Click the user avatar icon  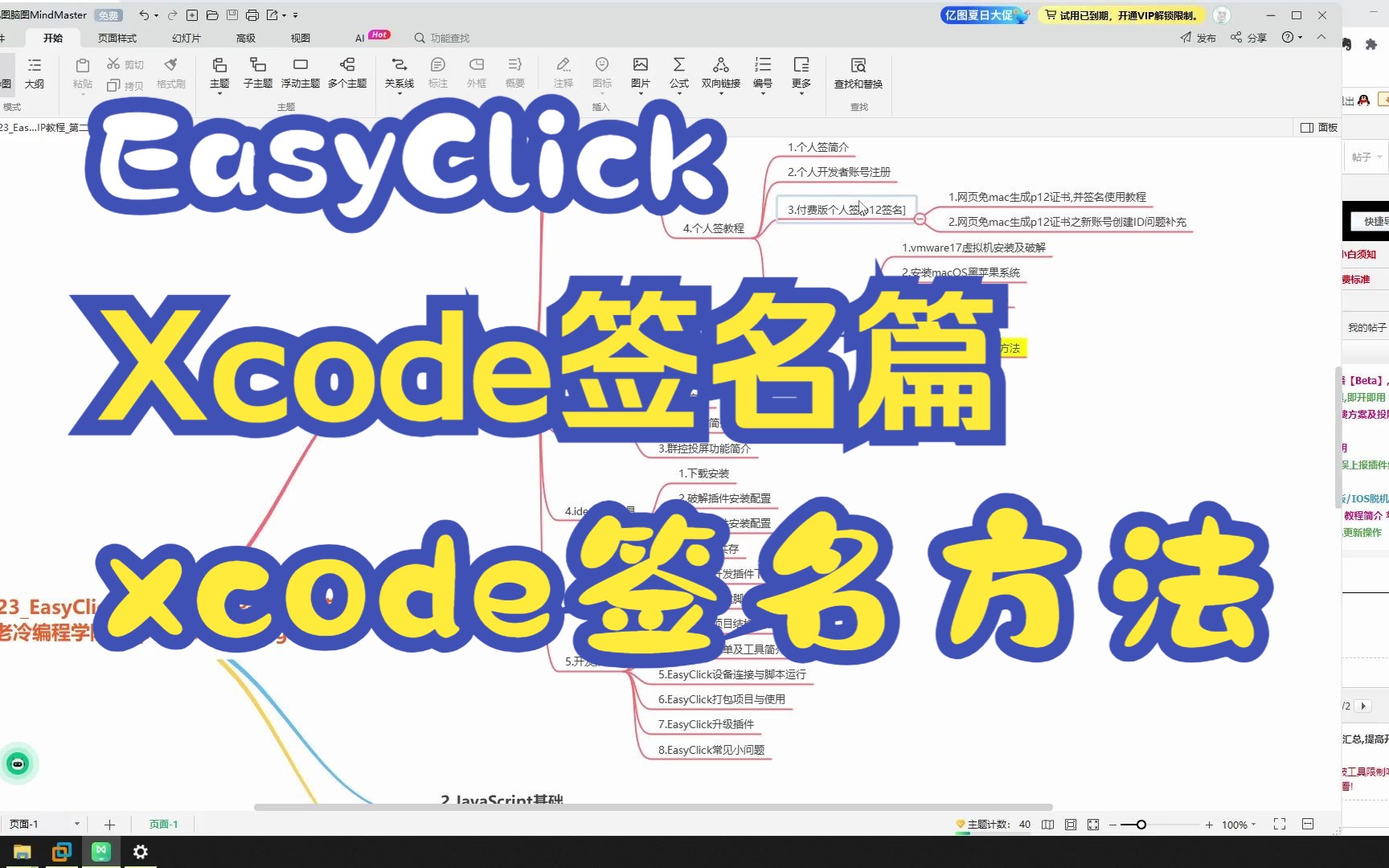(1222, 15)
